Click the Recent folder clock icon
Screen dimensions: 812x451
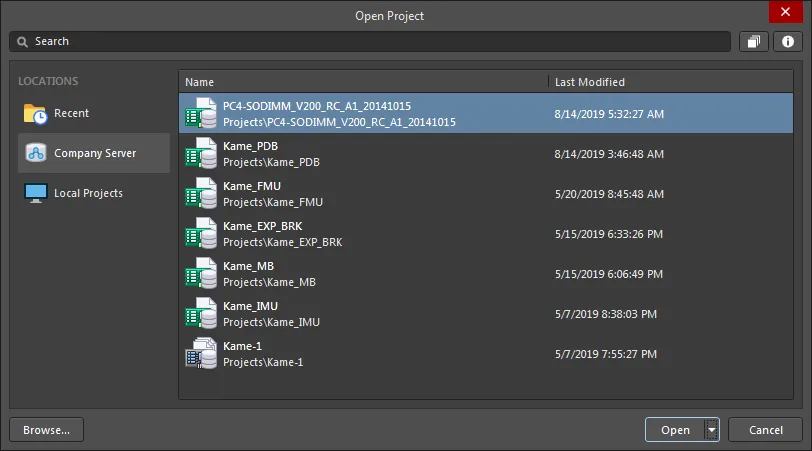pyautogui.click(x=35, y=113)
